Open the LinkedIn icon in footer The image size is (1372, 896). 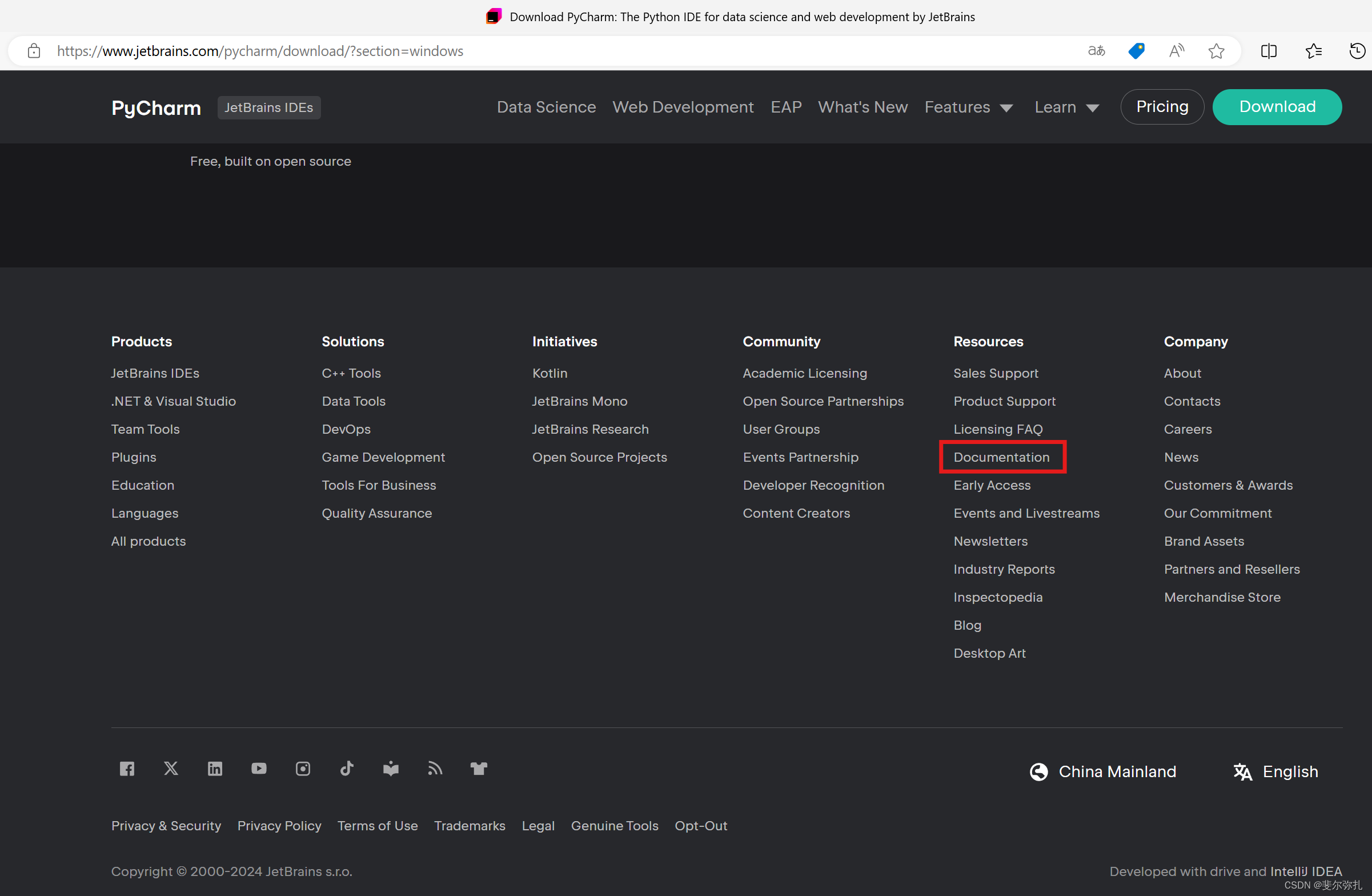[215, 769]
